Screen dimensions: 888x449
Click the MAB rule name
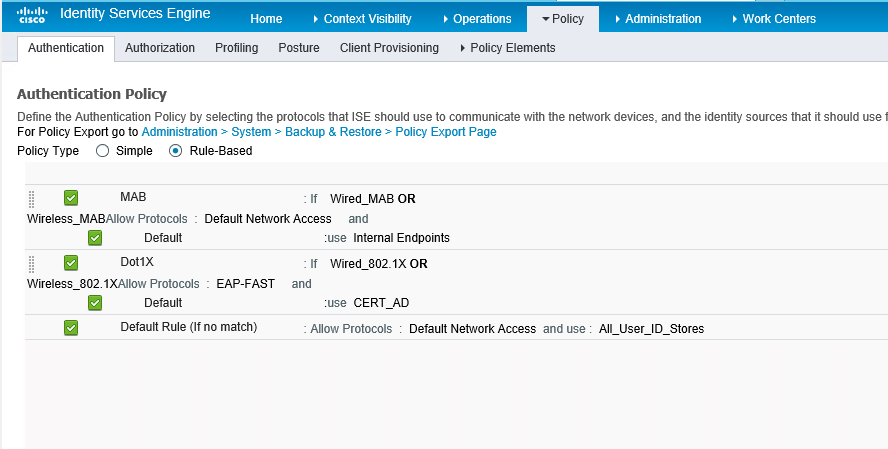tap(133, 197)
